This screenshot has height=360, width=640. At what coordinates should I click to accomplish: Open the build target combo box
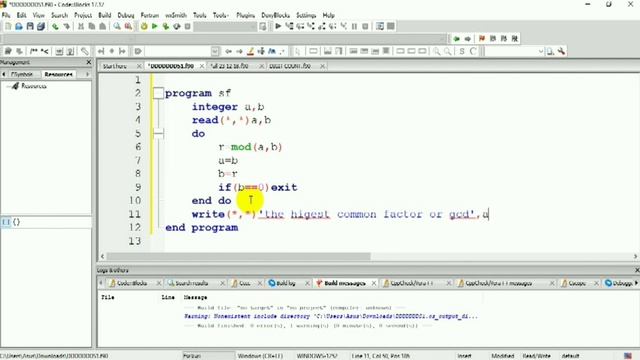(x=225, y=27)
